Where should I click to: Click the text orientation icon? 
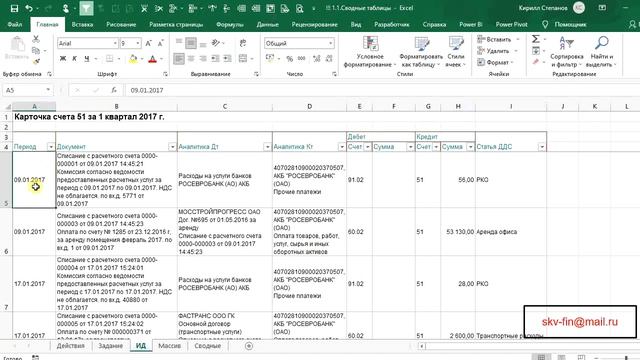pos(216,42)
